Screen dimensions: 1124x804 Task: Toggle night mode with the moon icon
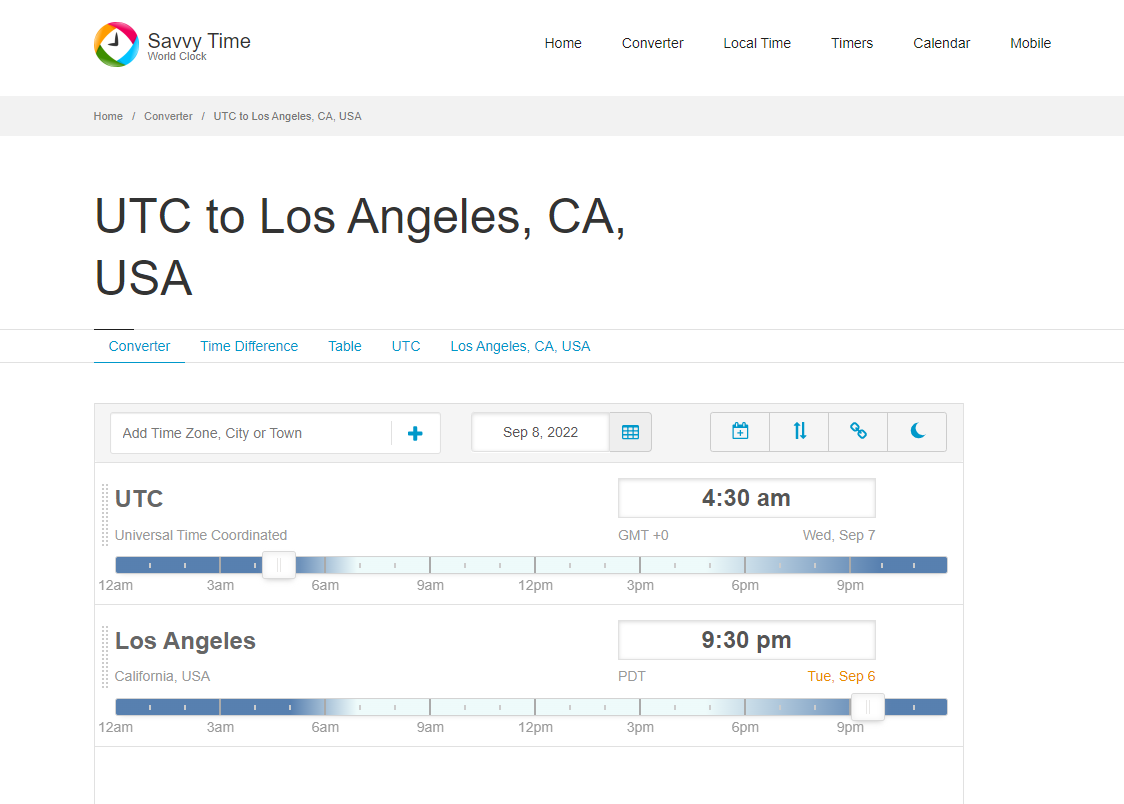click(x=917, y=432)
